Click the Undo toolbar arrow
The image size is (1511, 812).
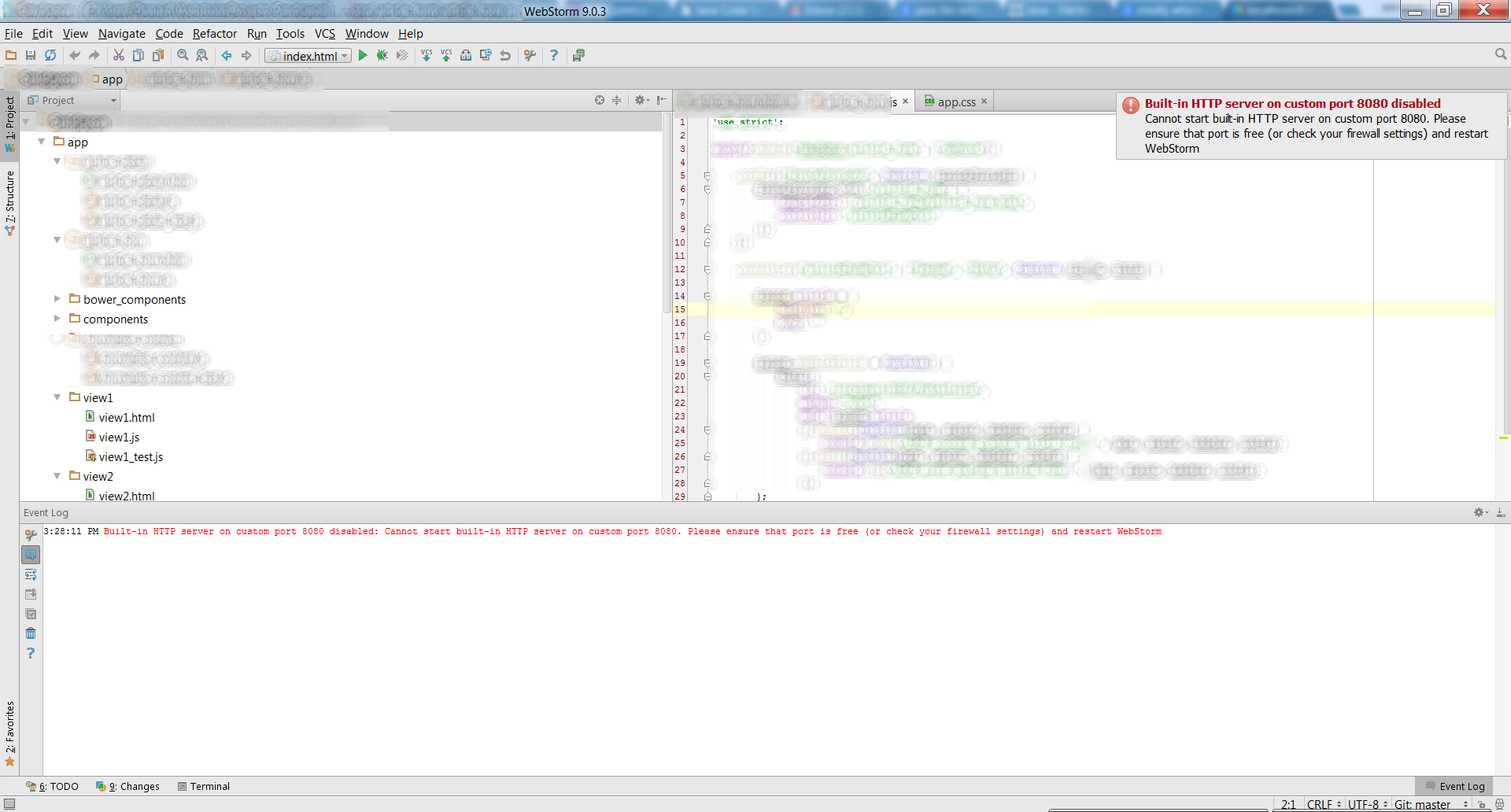pos(75,55)
